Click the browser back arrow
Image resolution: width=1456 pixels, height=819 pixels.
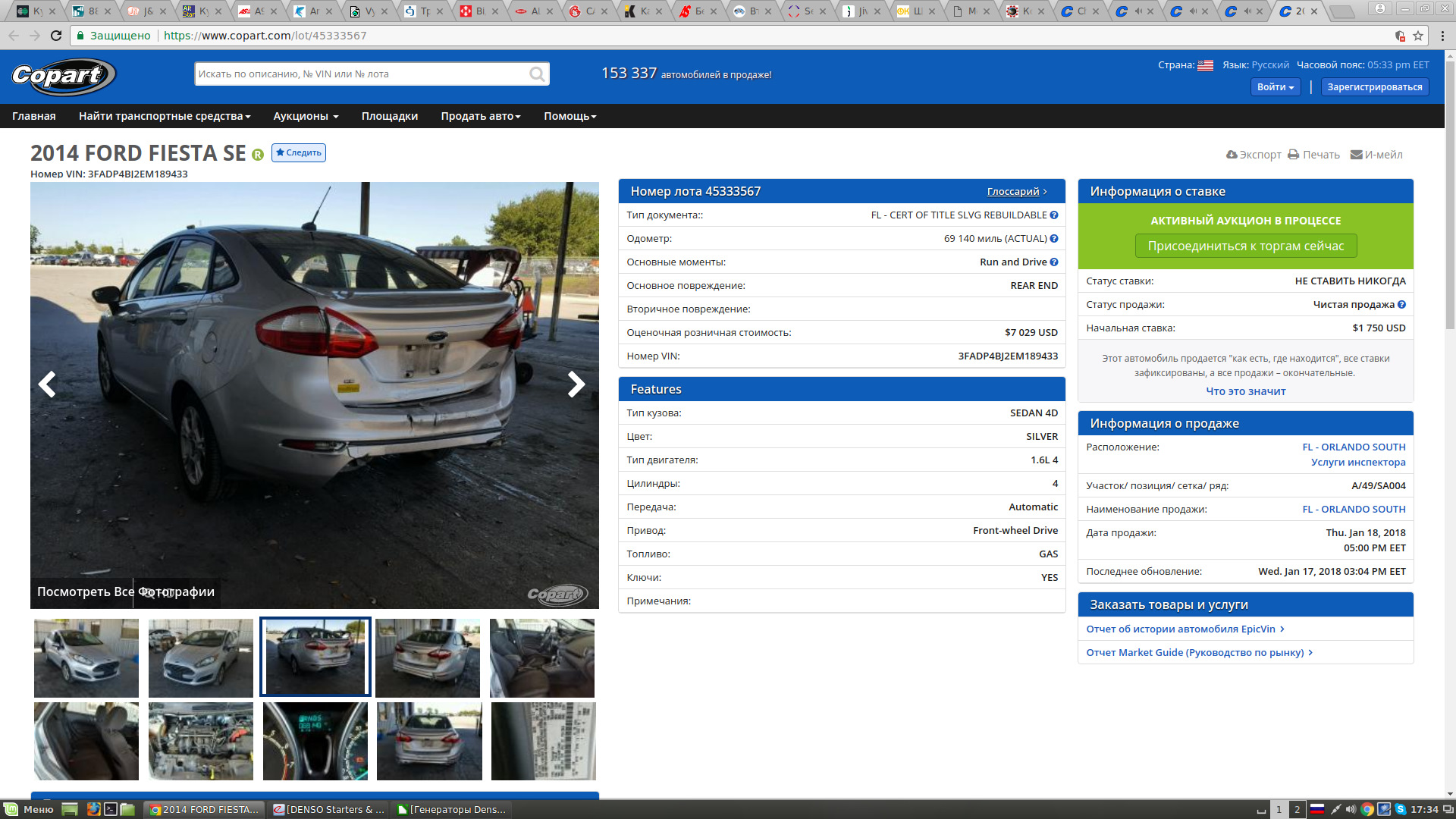click(14, 36)
